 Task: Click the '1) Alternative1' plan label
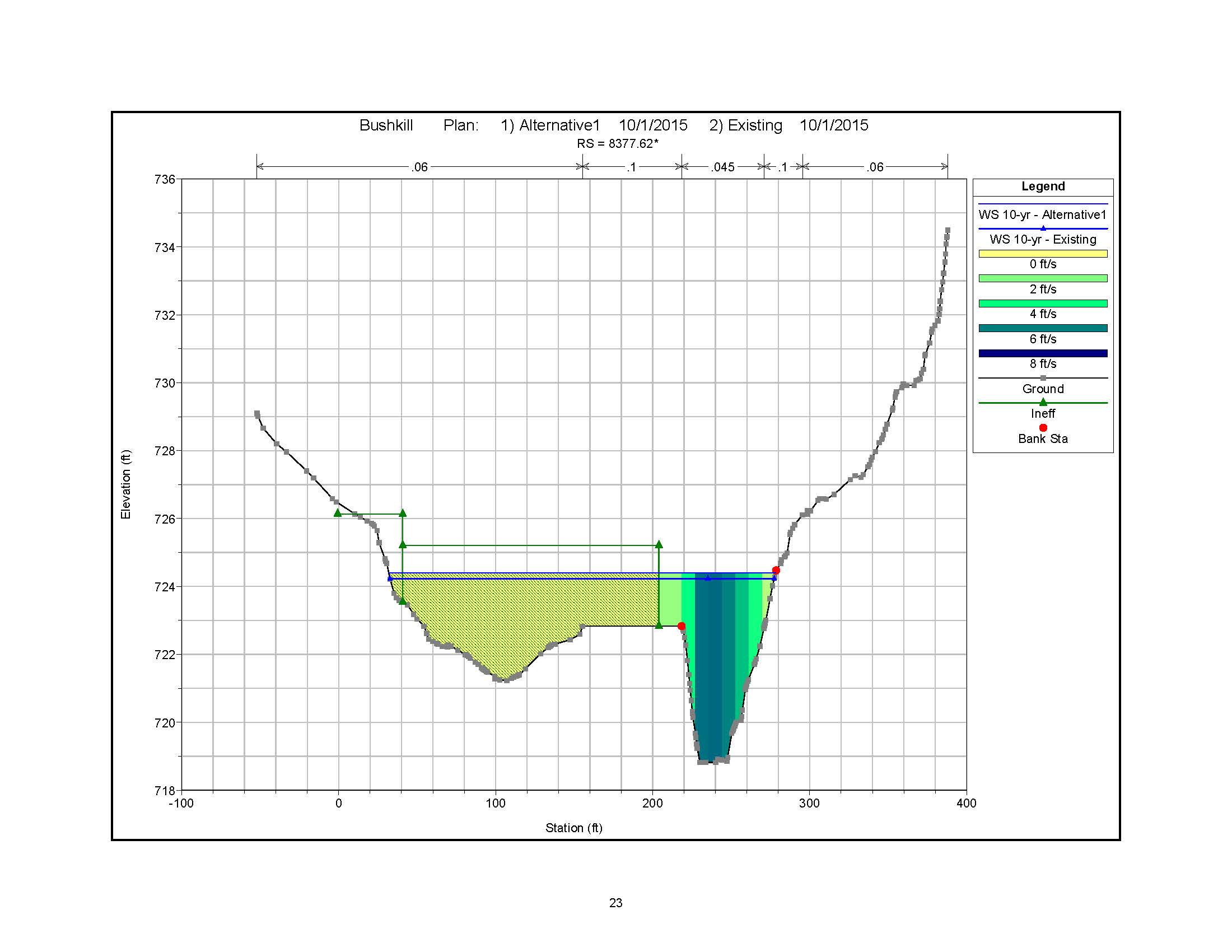[x=550, y=125]
